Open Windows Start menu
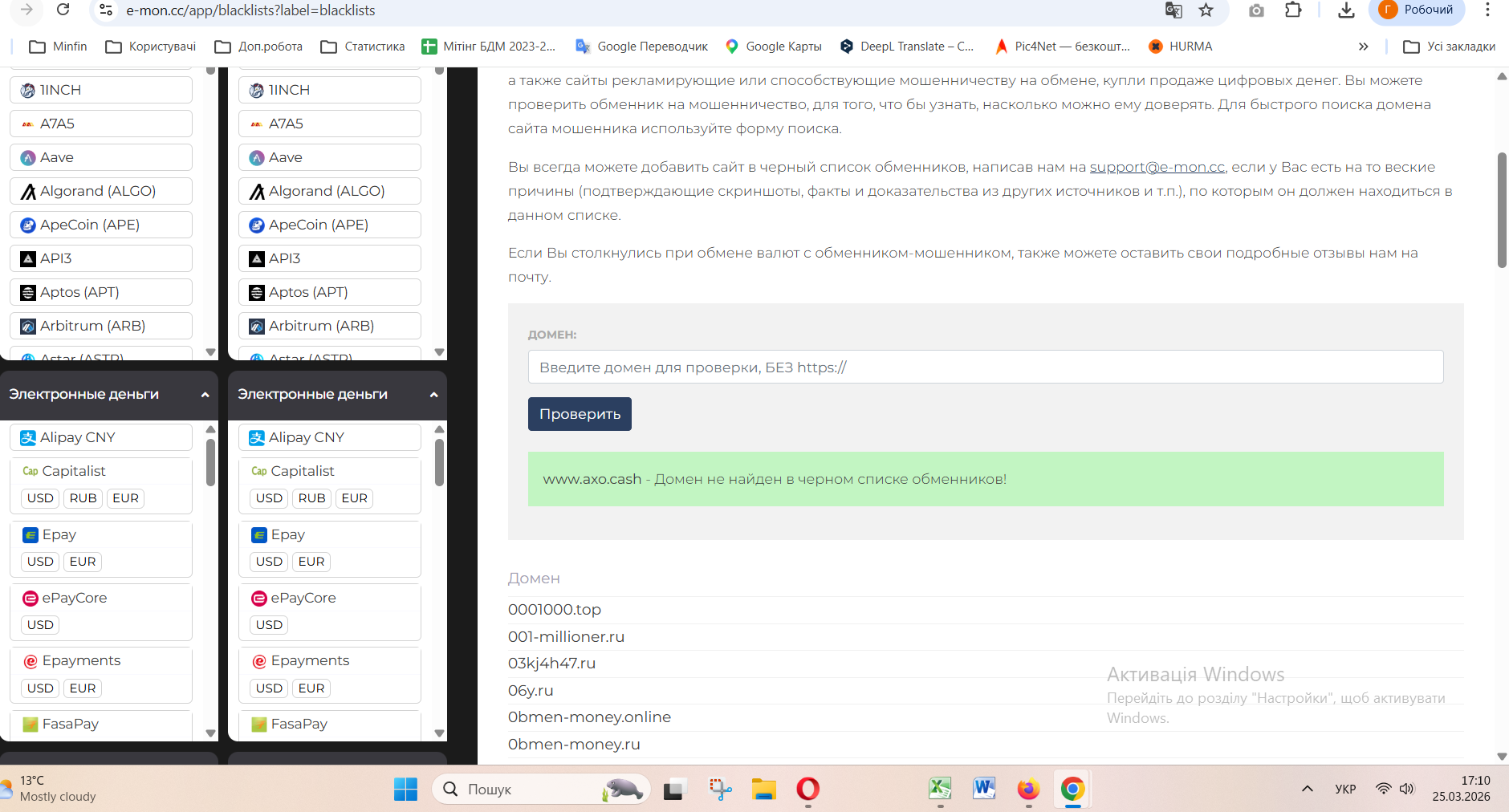This screenshot has height=812, width=1509. coord(405,790)
